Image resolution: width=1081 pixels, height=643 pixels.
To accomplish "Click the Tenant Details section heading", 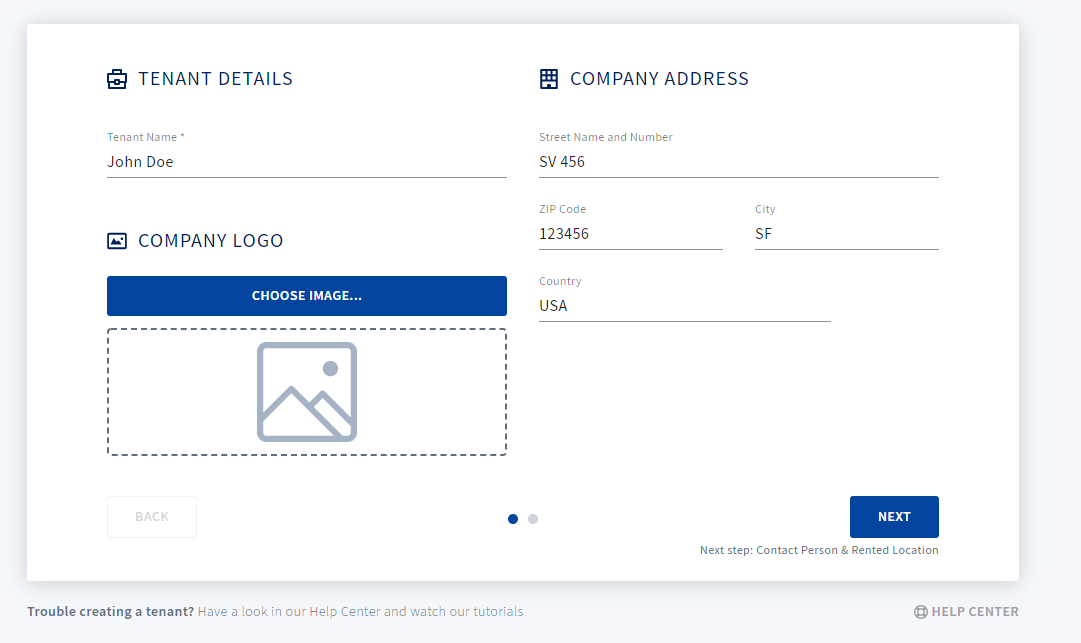I will pos(215,79).
